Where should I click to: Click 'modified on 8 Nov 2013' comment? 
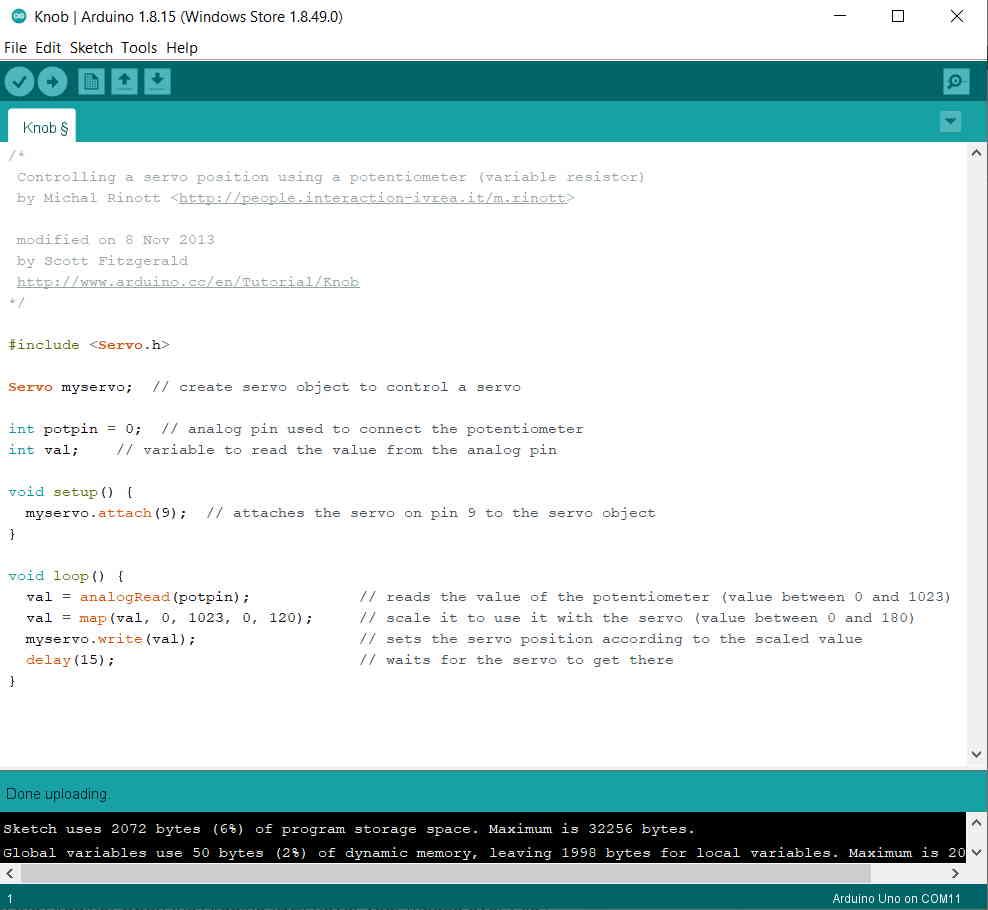(x=115, y=240)
